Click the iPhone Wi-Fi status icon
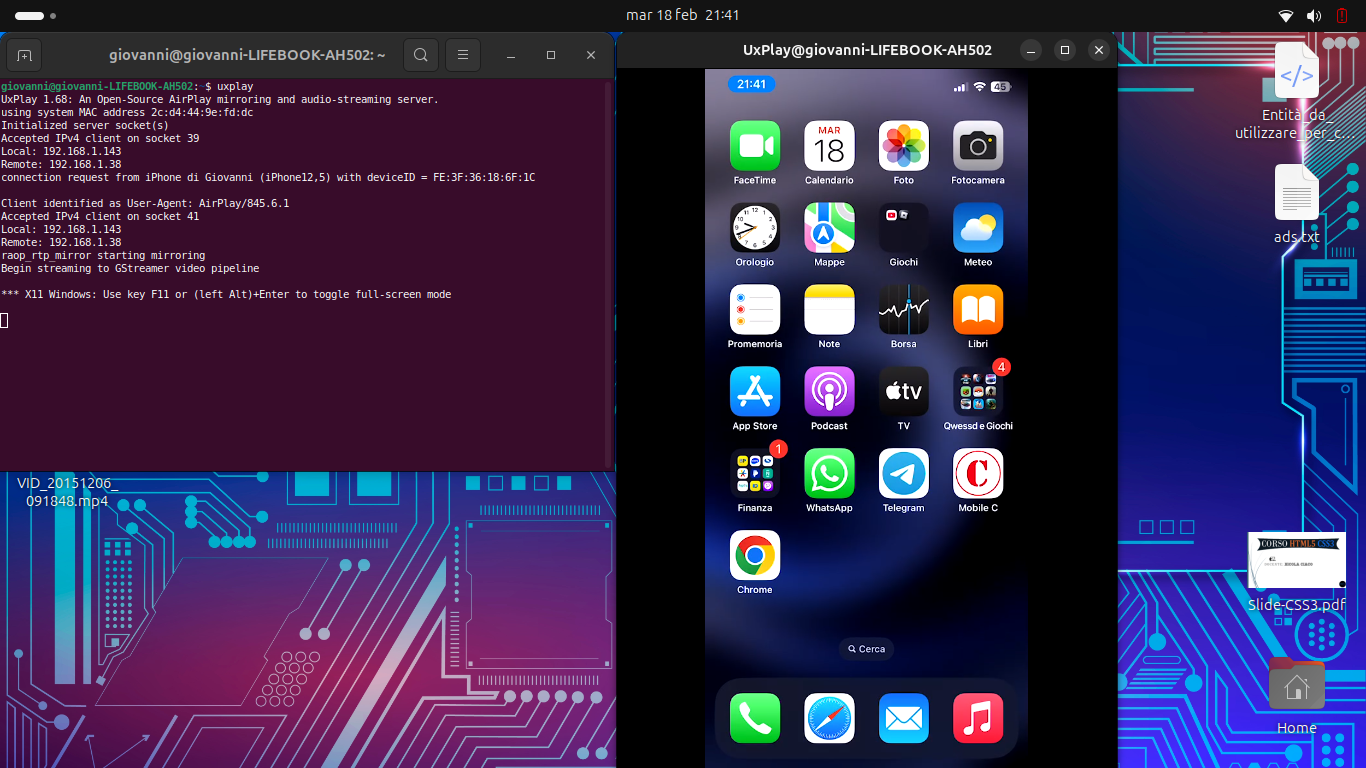The height and width of the screenshot is (768, 1366). [980, 87]
